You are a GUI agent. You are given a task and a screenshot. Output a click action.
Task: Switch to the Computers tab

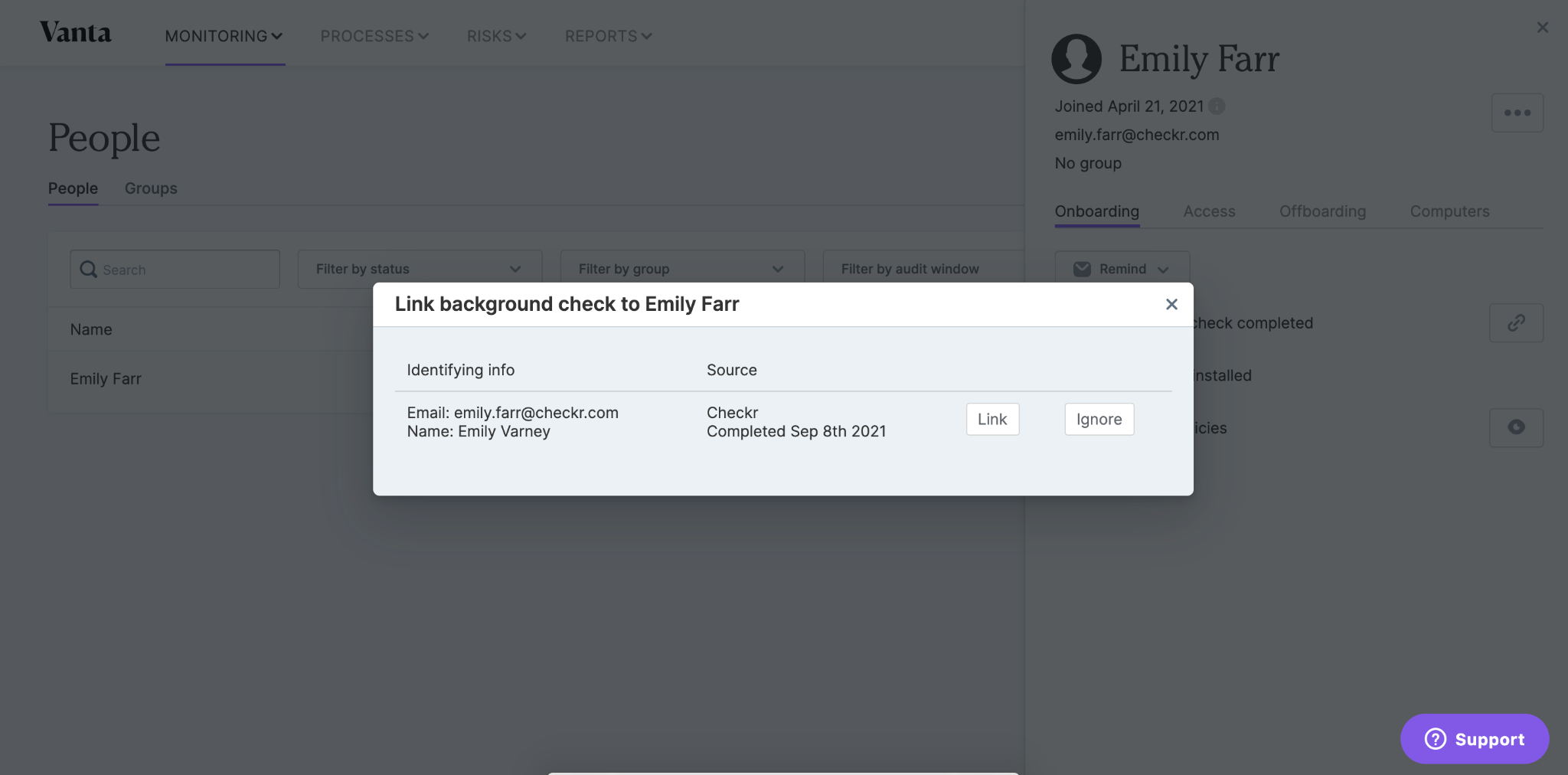pyautogui.click(x=1449, y=211)
